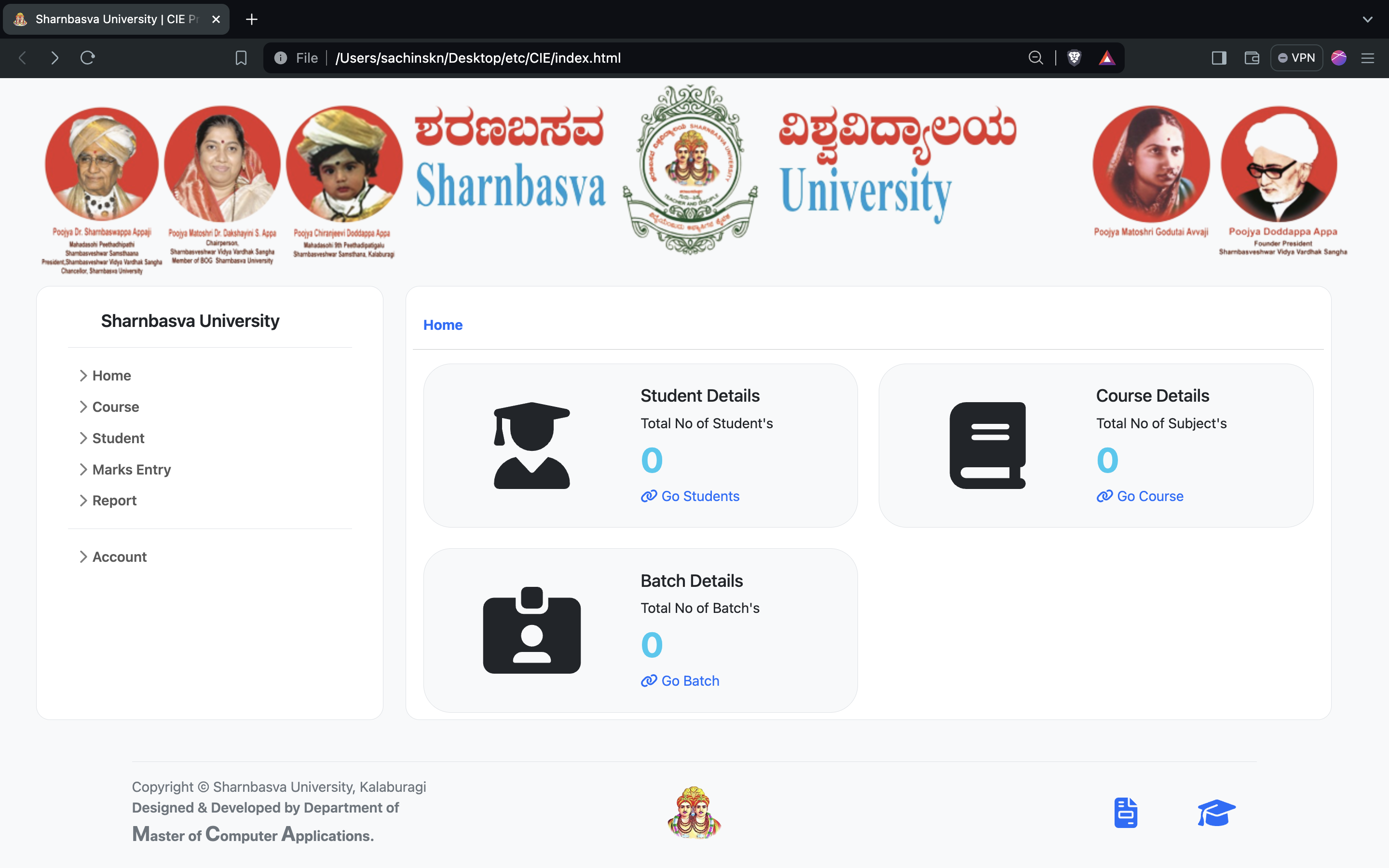Viewport: 1389px width, 868px height.
Task: Click the batch count 0 value
Action: [652, 645]
